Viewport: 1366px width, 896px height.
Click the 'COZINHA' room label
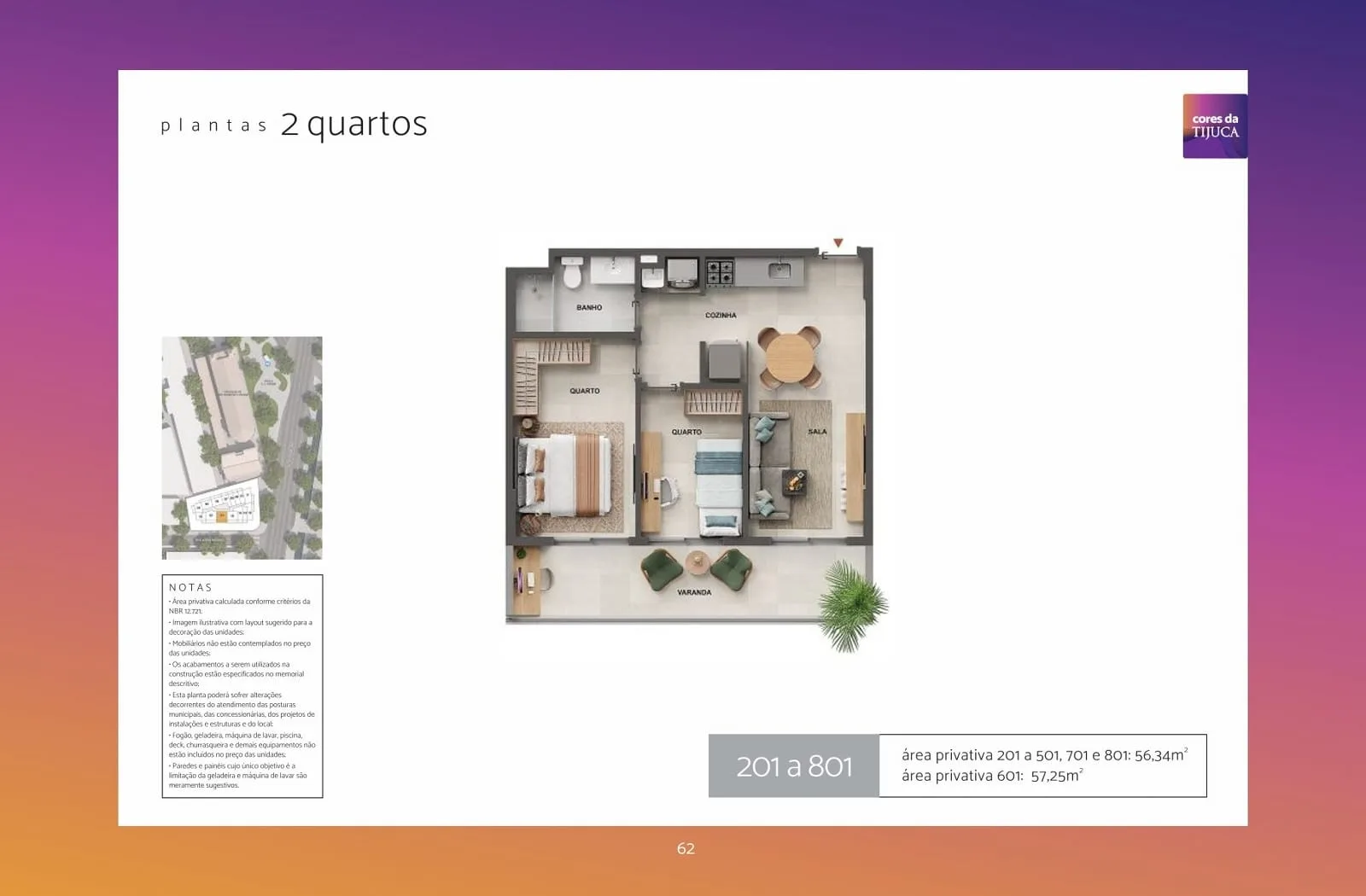721,315
